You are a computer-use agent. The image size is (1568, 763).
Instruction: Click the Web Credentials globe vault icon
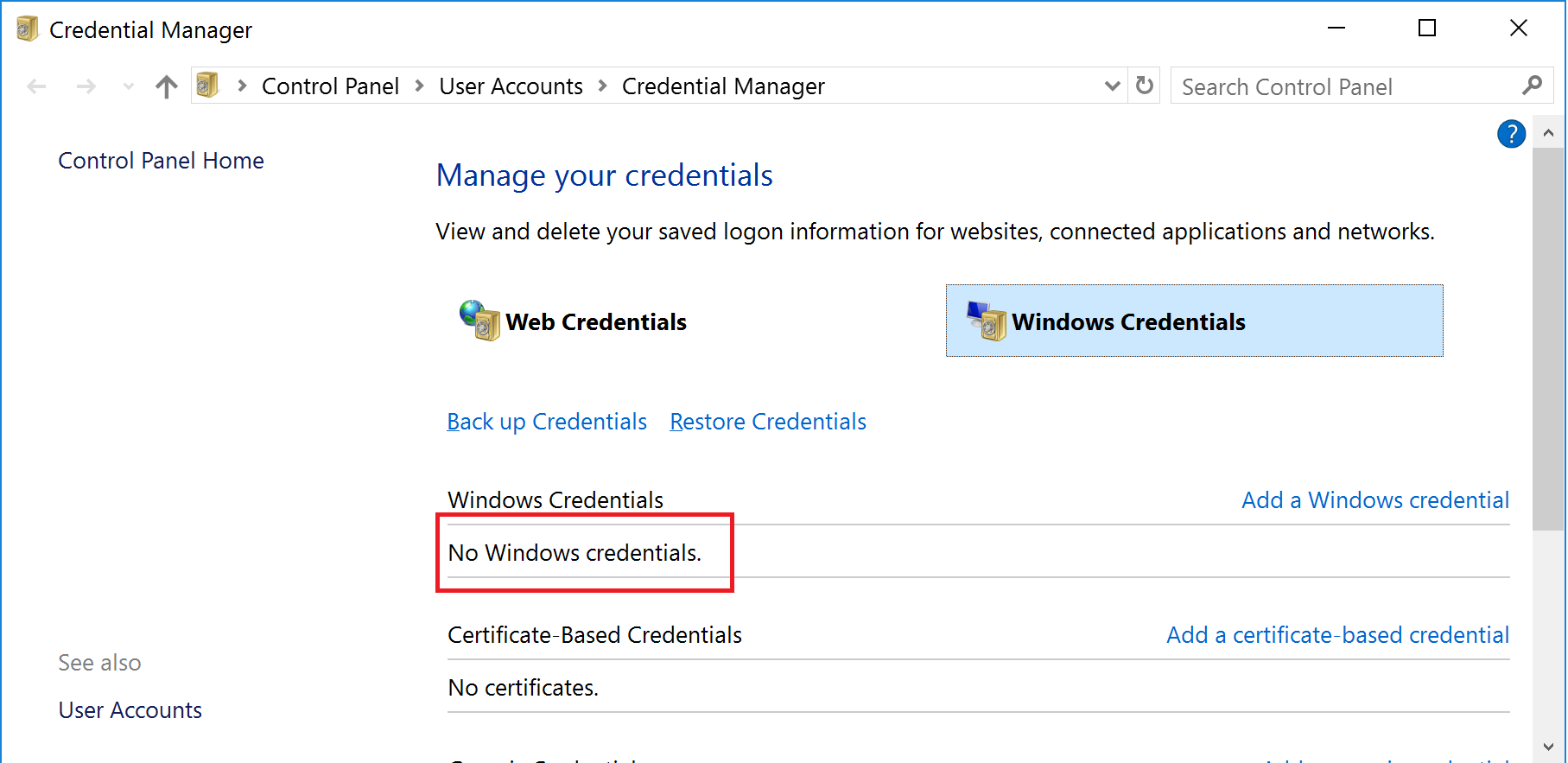pyautogui.click(x=479, y=321)
